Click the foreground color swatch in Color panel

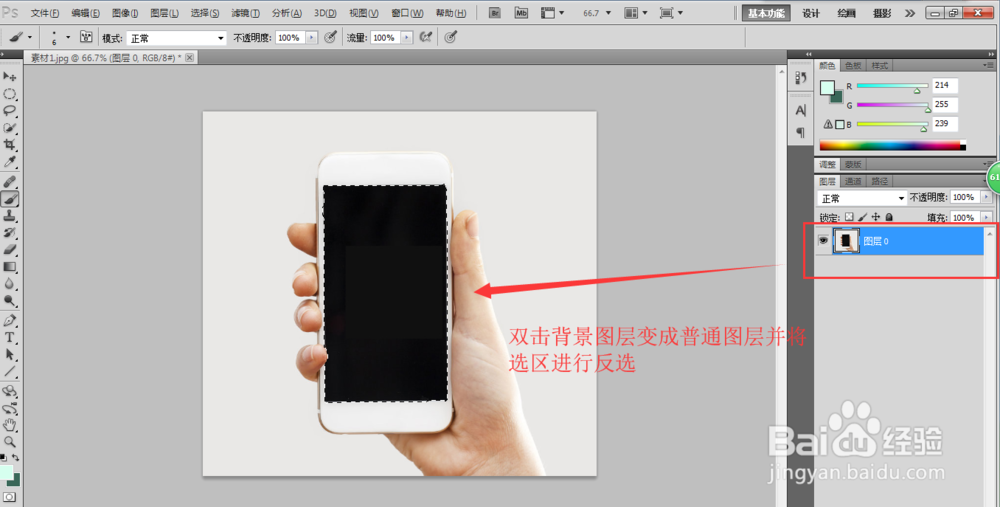[x=827, y=88]
